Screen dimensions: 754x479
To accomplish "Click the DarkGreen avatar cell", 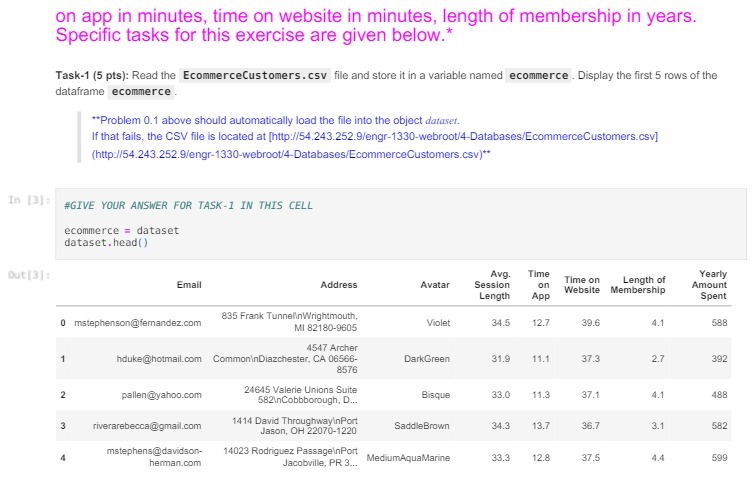I will click(427, 359).
